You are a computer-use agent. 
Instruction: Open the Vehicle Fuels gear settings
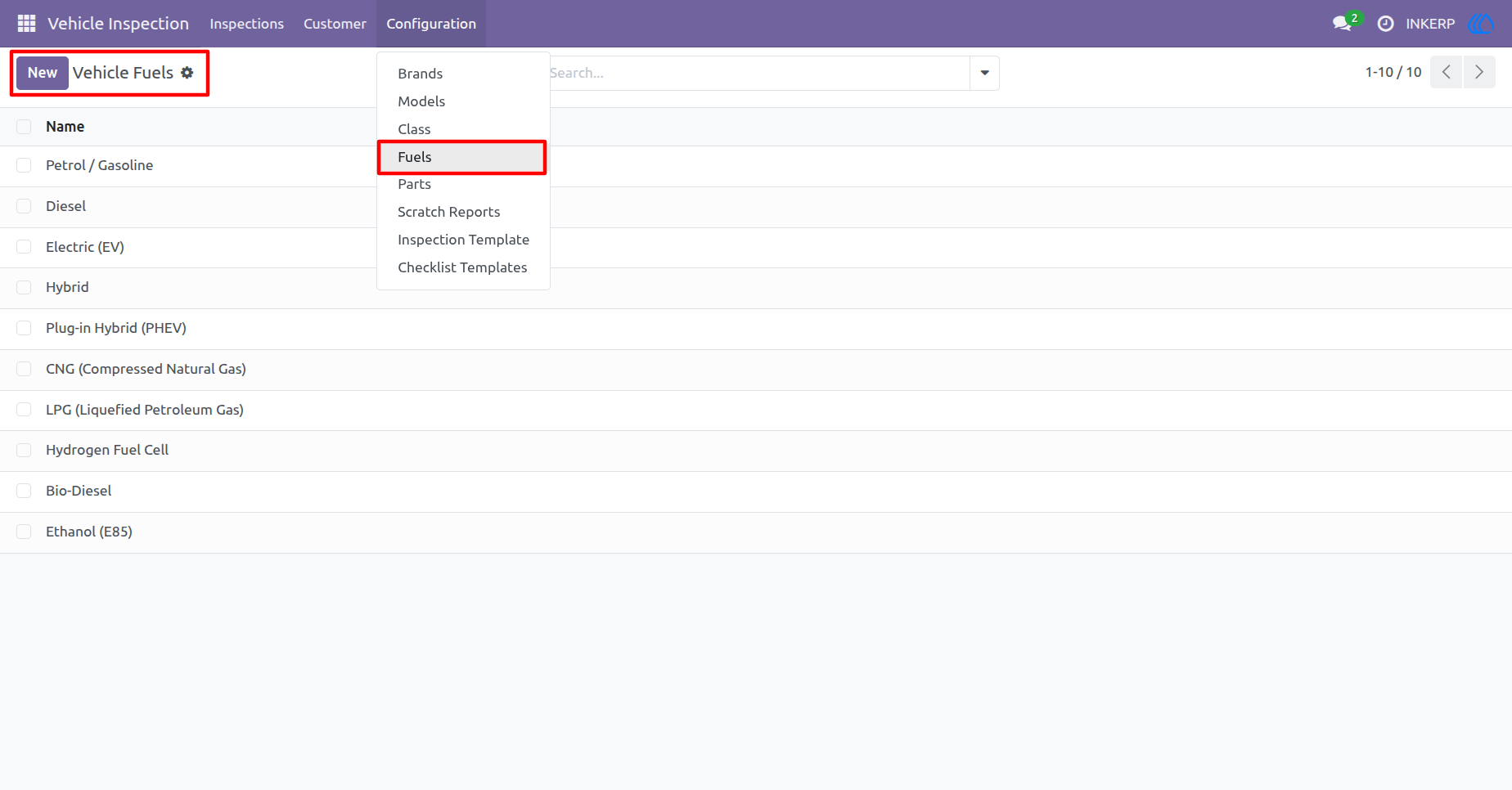[187, 73]
